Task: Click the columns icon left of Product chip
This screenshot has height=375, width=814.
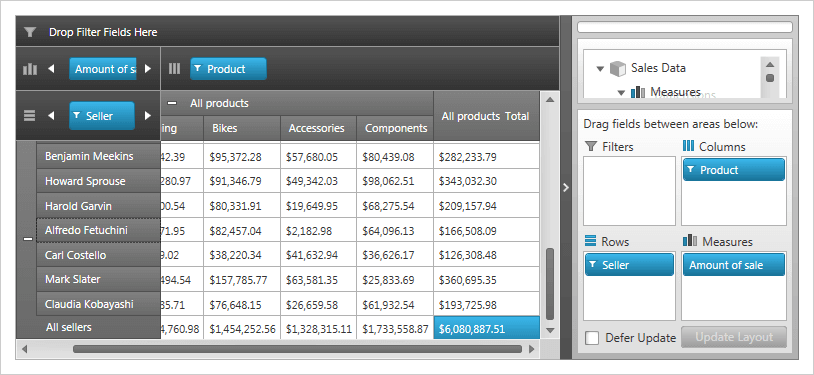Action: pos(174,69)
